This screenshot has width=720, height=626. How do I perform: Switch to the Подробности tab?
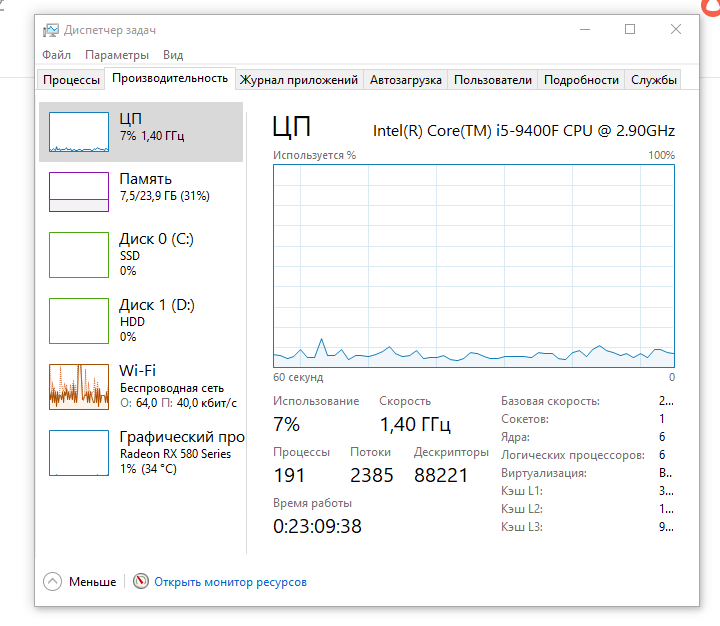581,80
